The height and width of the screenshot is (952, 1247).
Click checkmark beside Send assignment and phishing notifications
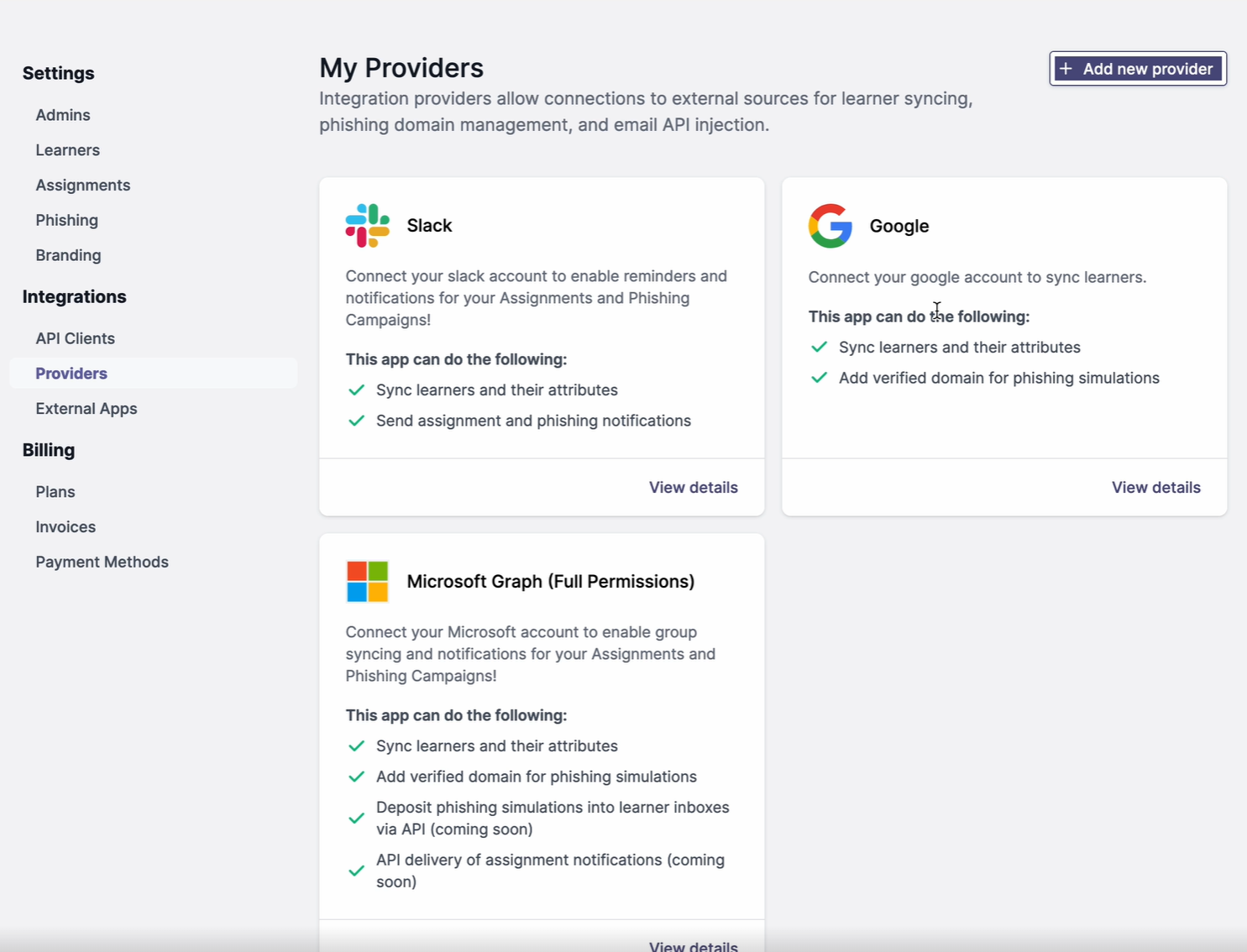click(x=356, y=421)
